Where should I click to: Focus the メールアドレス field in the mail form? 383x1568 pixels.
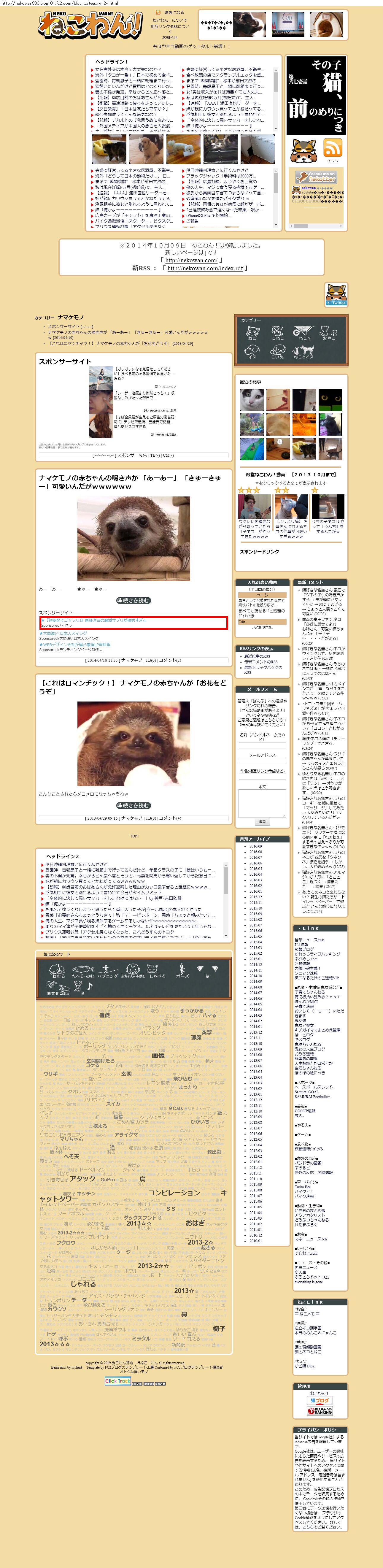click(x=262, y=761)
